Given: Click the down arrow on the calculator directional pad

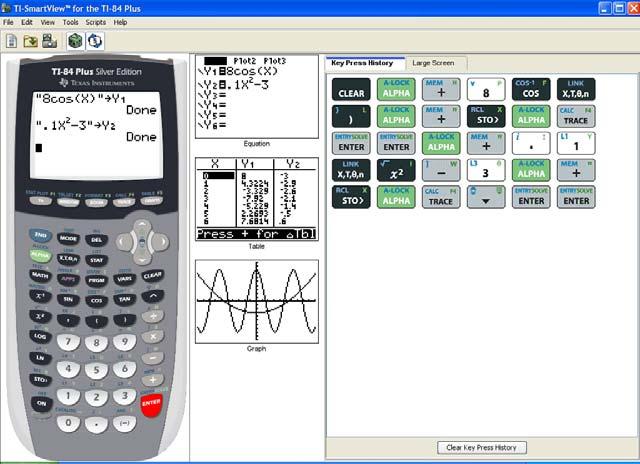Looking at the screenshot, I should (x=142, y=257).
